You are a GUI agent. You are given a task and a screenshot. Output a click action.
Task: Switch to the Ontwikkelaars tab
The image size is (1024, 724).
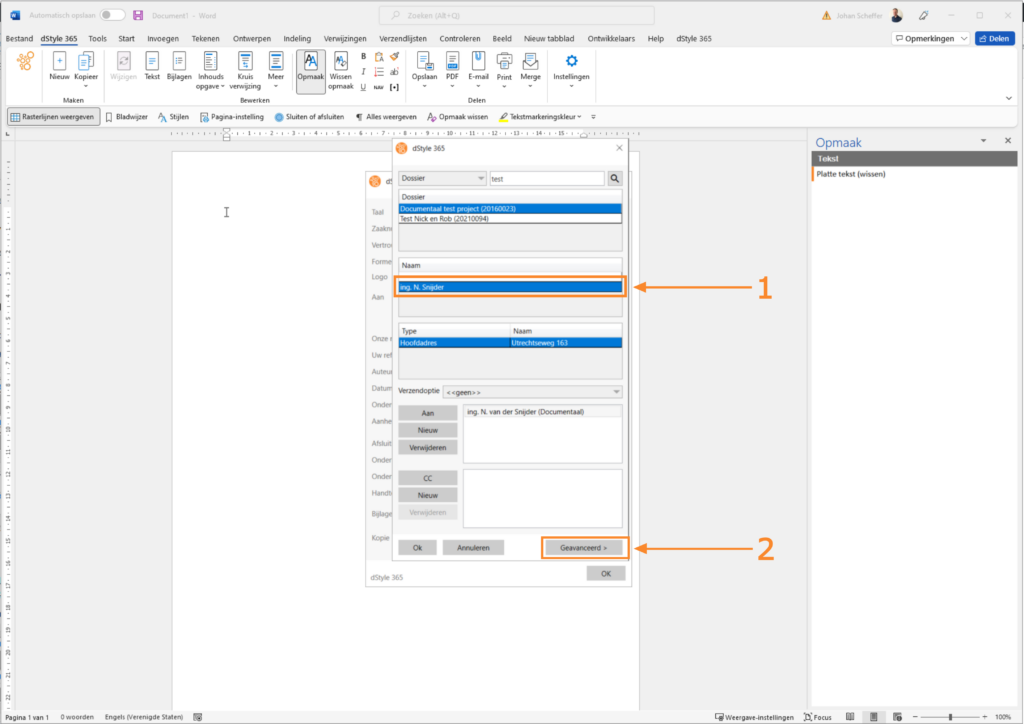tap(611, 39)
